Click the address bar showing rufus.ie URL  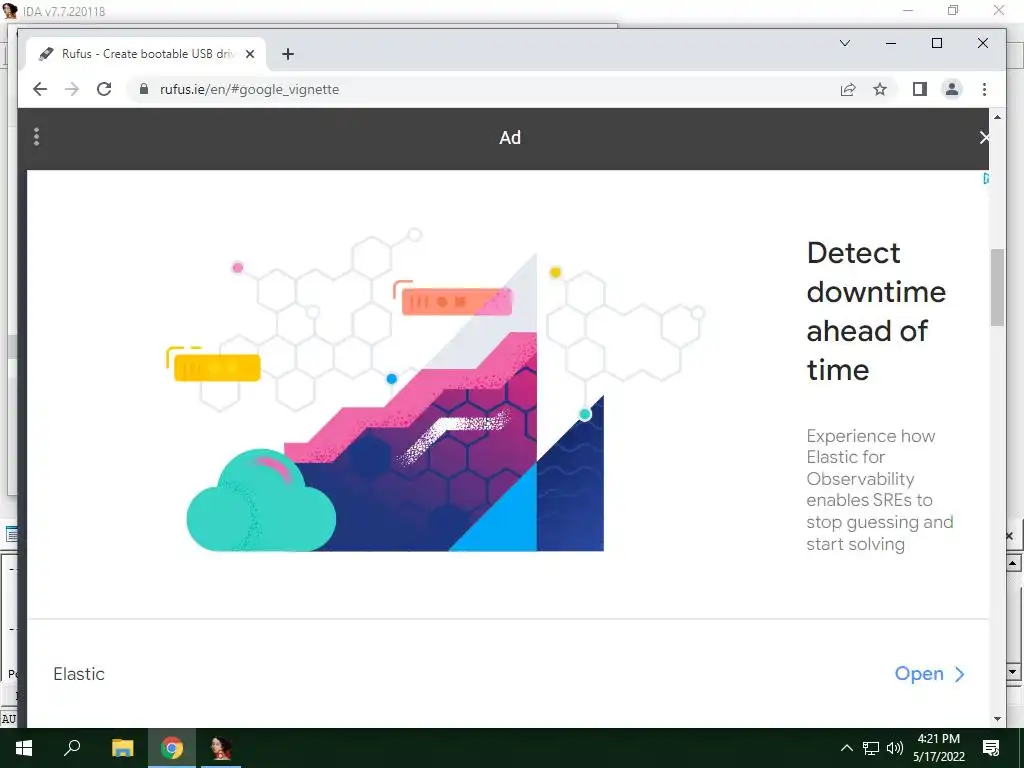tap(483, 89)
